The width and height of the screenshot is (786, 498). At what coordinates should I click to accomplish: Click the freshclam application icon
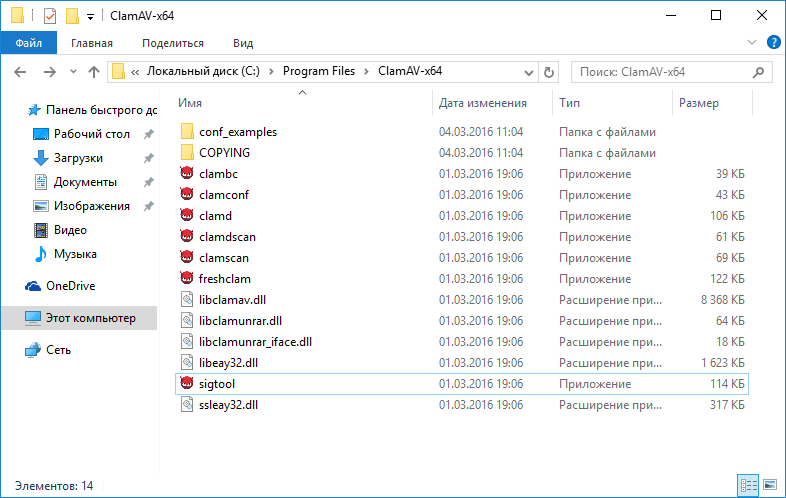click(x=186, y=277)
